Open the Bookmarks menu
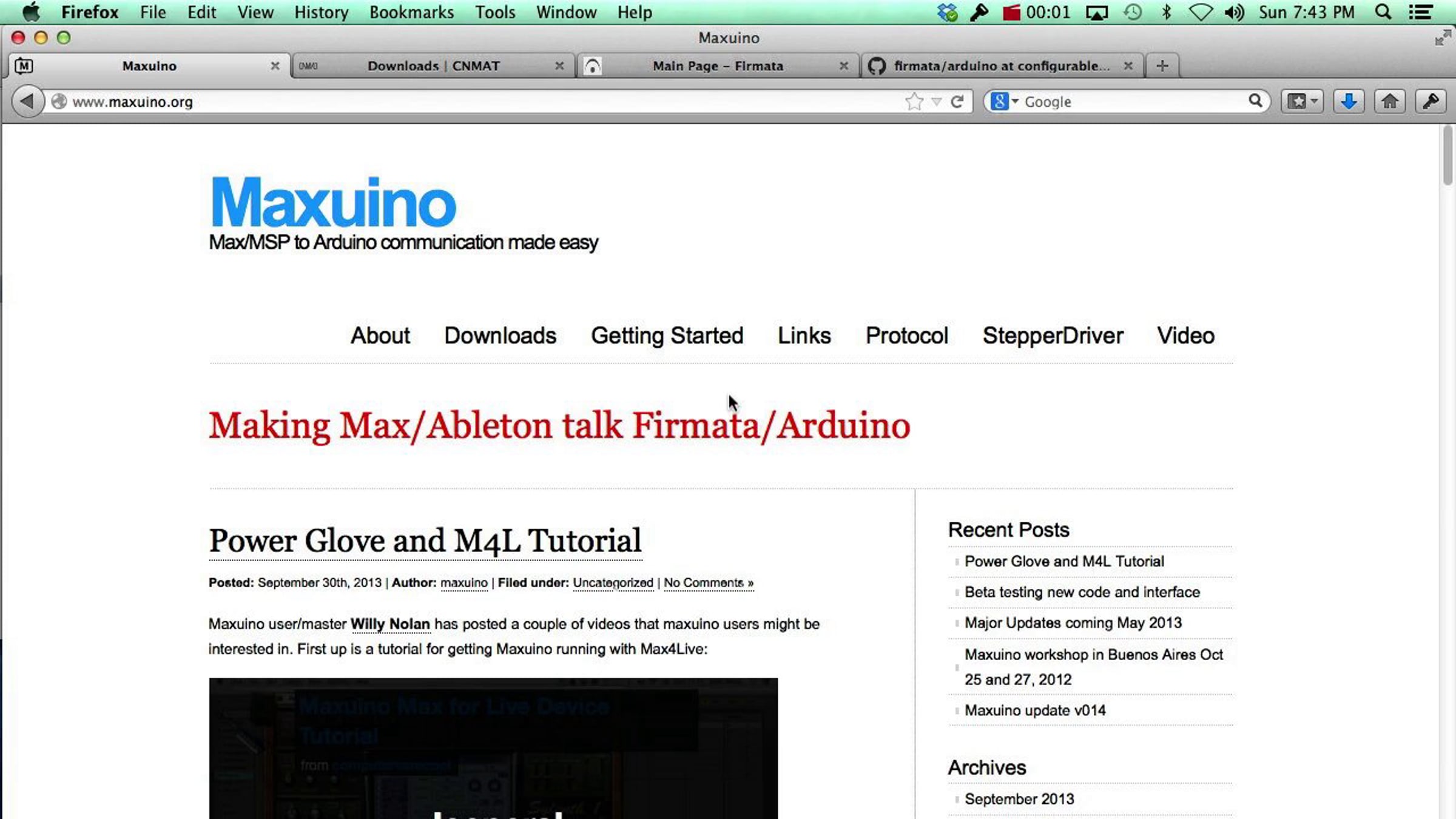 coord(411,12)
